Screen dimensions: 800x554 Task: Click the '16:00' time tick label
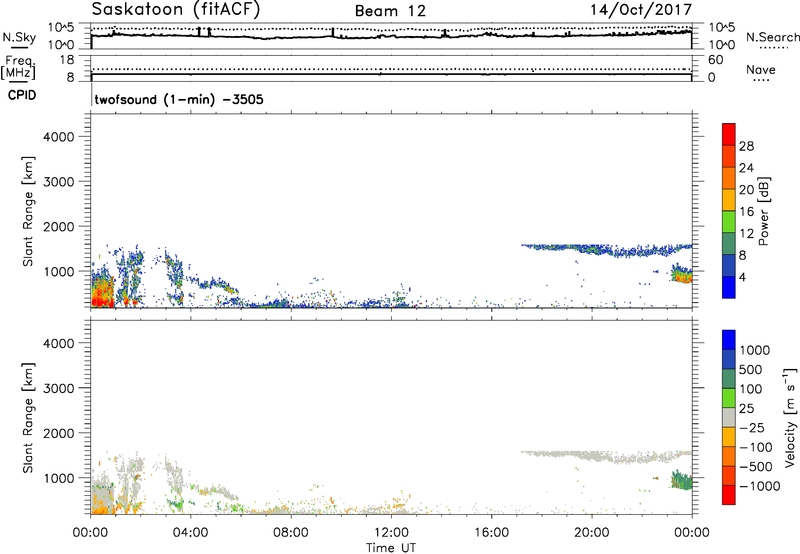tap(491, 533)
